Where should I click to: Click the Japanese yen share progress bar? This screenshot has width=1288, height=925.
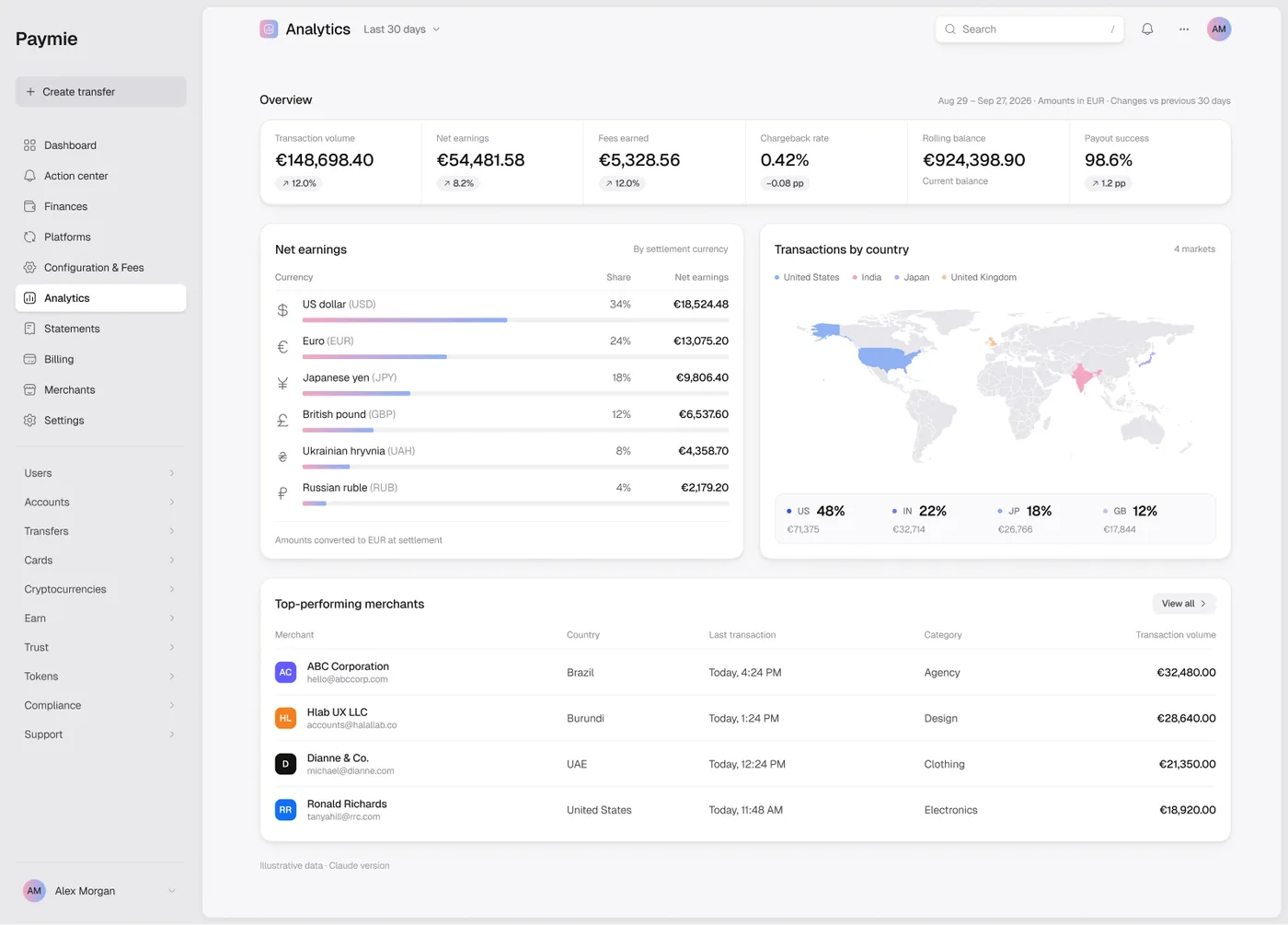tap(515, 394)
